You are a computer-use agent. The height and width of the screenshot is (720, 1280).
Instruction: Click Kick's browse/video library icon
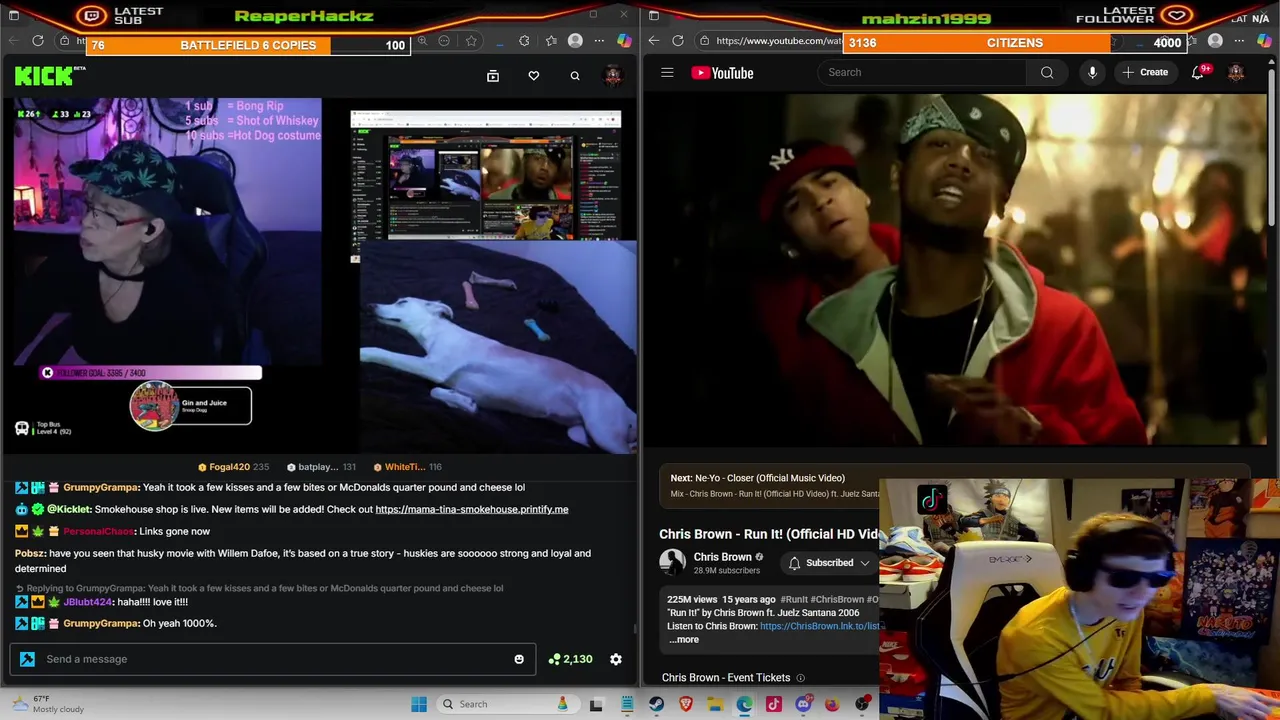(x=493, y=76)
